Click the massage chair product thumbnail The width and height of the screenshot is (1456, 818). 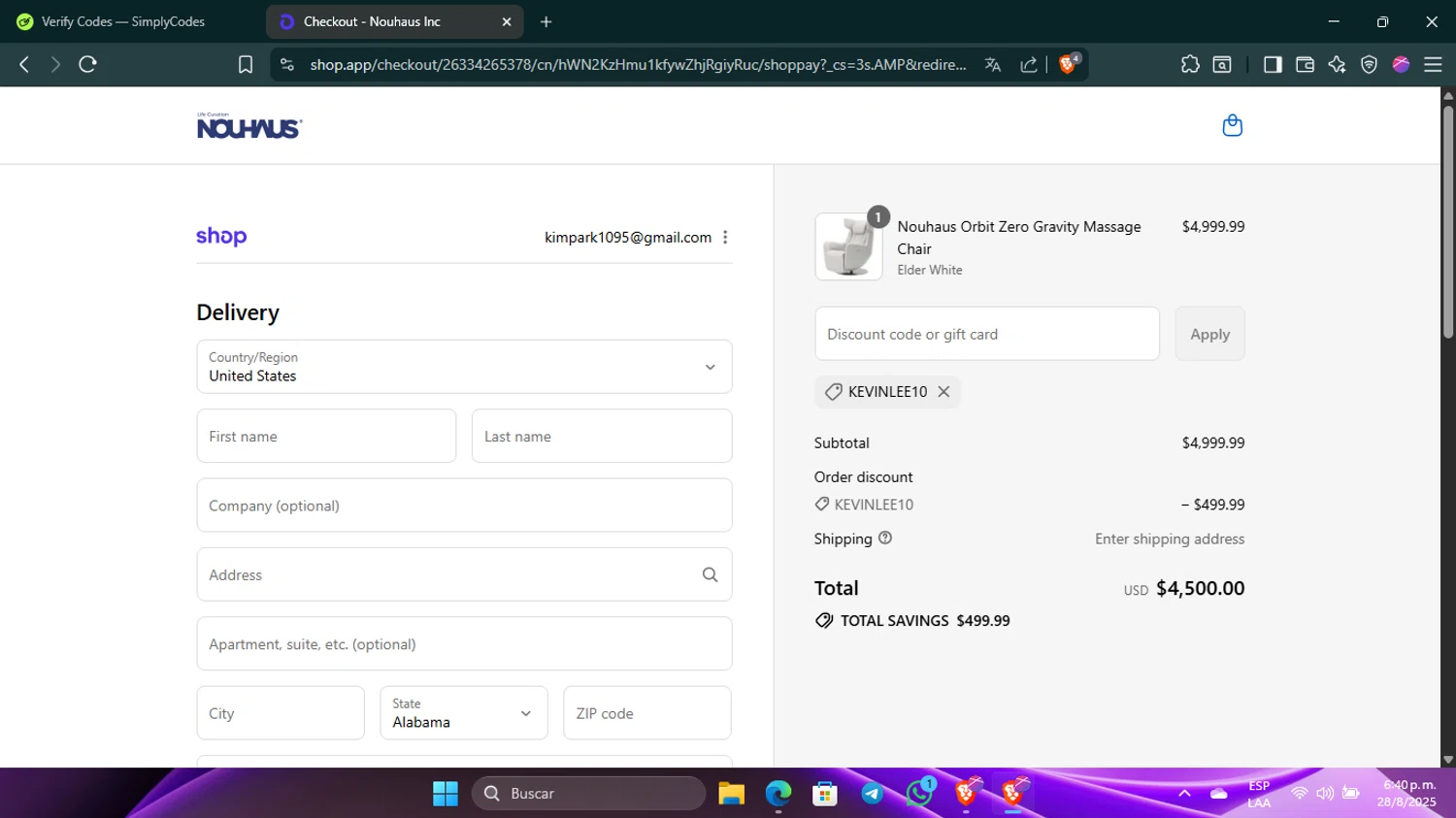tap(848, 246)
